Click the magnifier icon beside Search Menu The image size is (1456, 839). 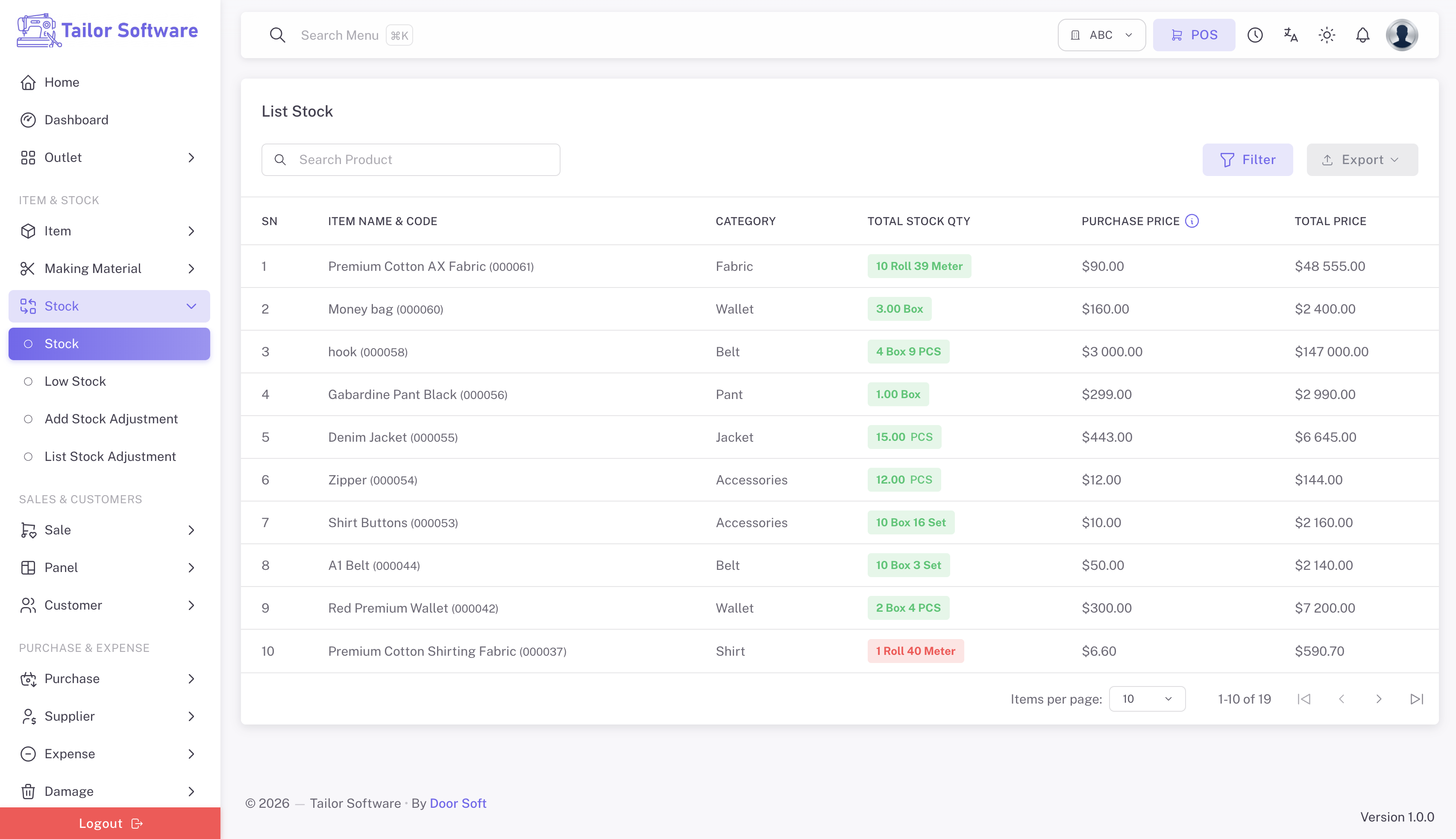coord(277,35)
